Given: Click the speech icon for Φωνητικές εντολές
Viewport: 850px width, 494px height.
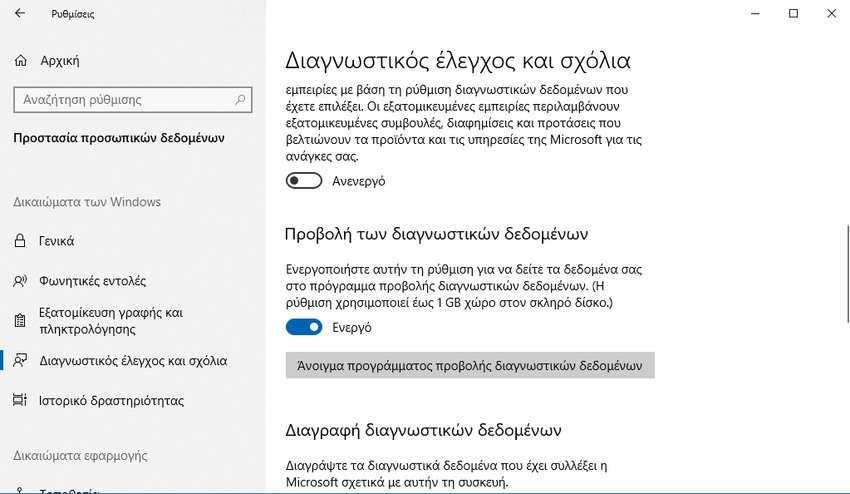Looking at the screenshot, I should point(20,281).
